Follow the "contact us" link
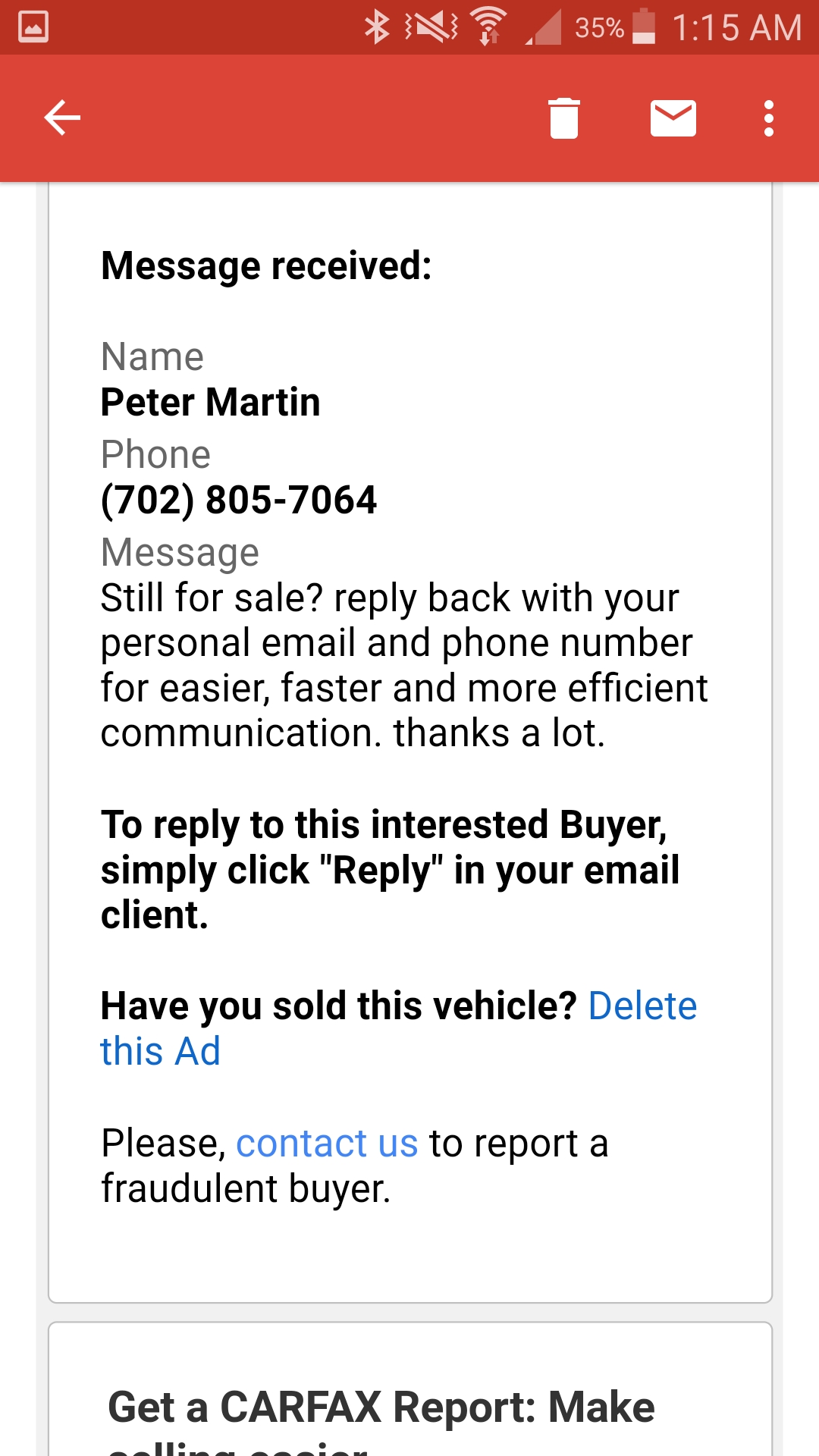 pyautogui.click(x=327, y=1143)
